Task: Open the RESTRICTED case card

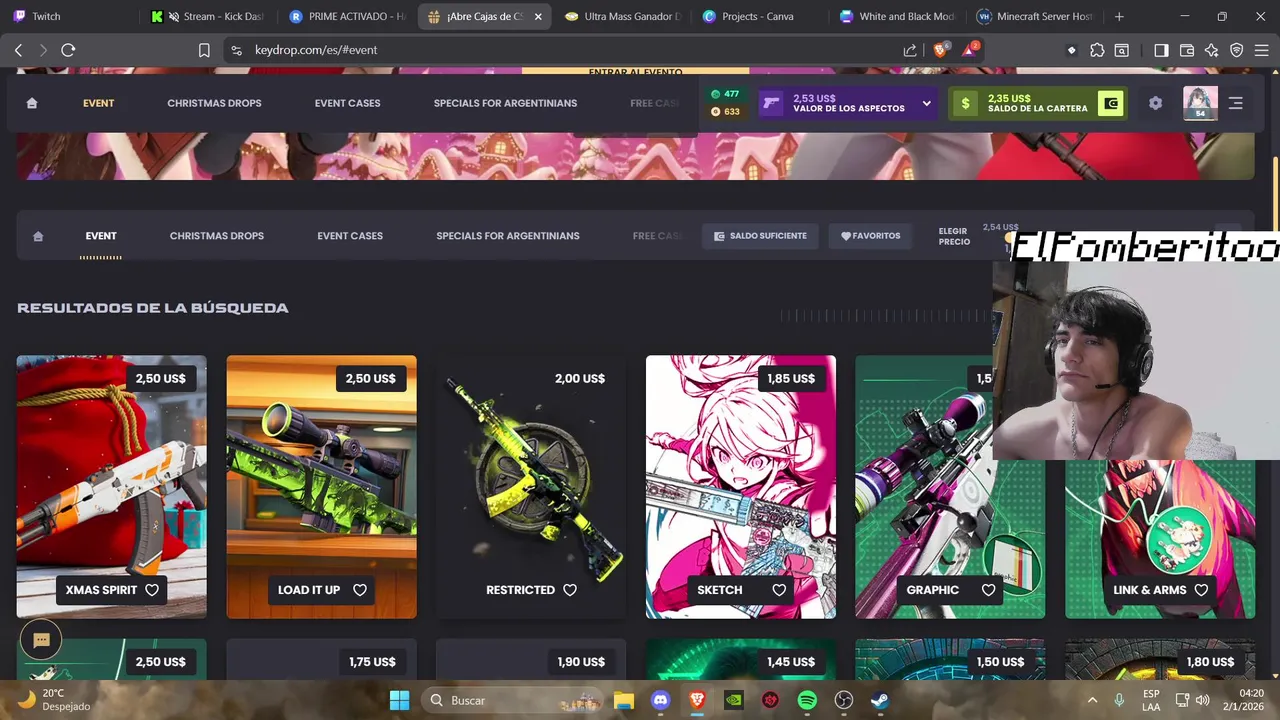Action: 531,487
